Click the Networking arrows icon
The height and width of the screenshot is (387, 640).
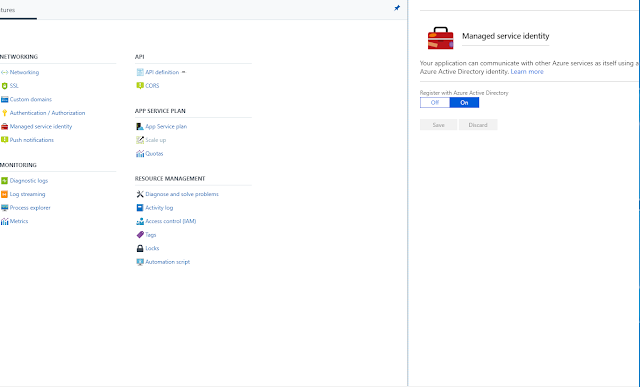coord(4,72)
